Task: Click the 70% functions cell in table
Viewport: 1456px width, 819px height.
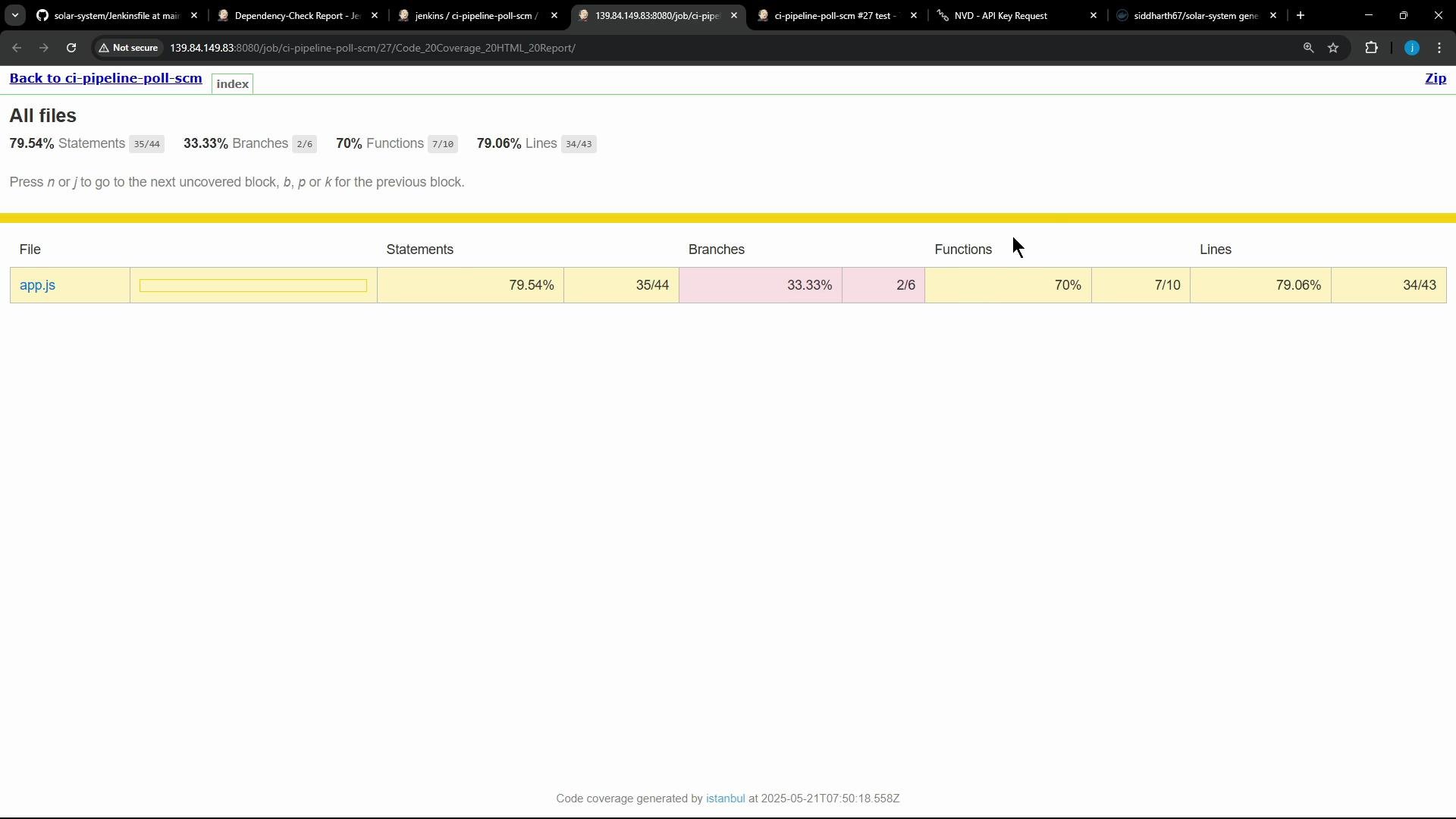Action: pyautogui.click(x=1008, y=285)
